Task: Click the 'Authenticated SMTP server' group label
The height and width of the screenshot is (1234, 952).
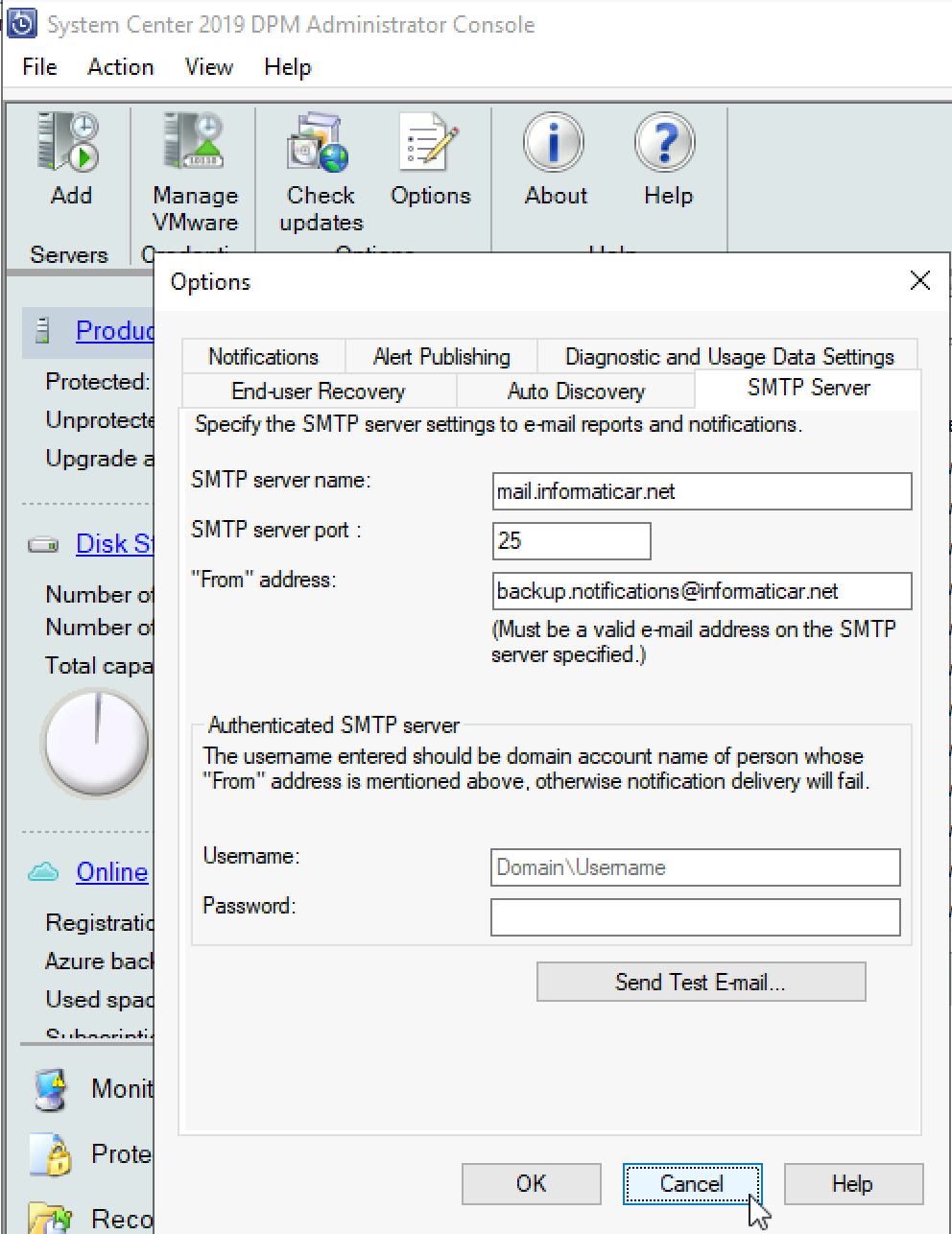Action: pyautogui.click(x=333, y=725)
